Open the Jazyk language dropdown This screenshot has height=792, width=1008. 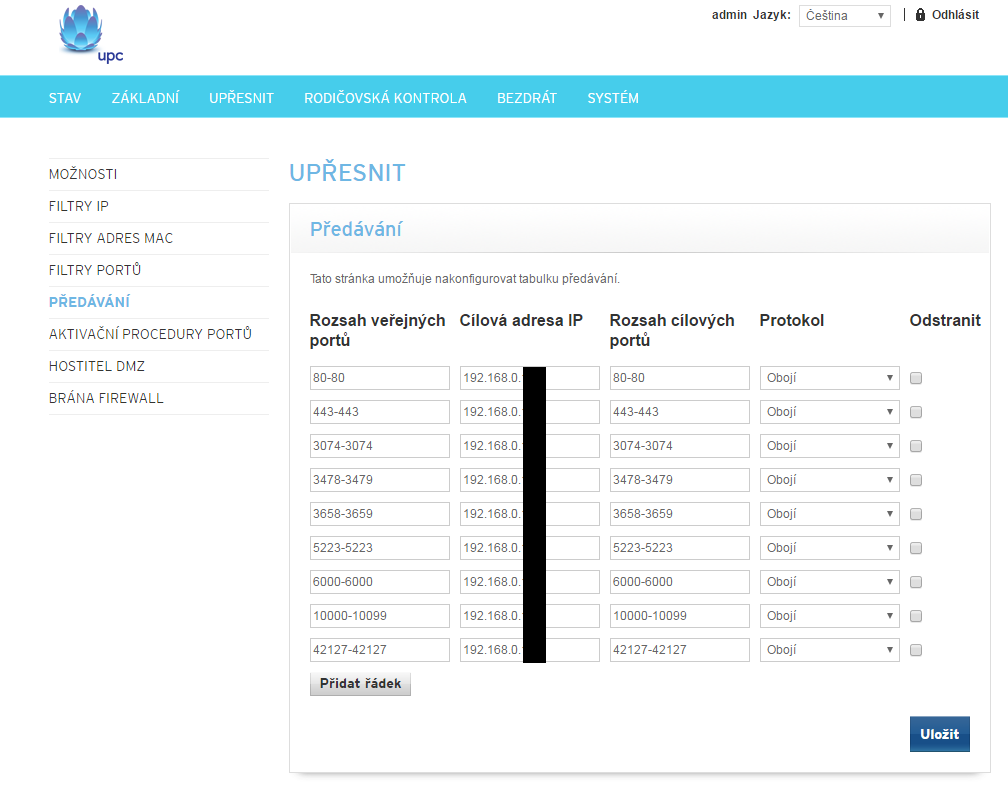tap(844, 16)
